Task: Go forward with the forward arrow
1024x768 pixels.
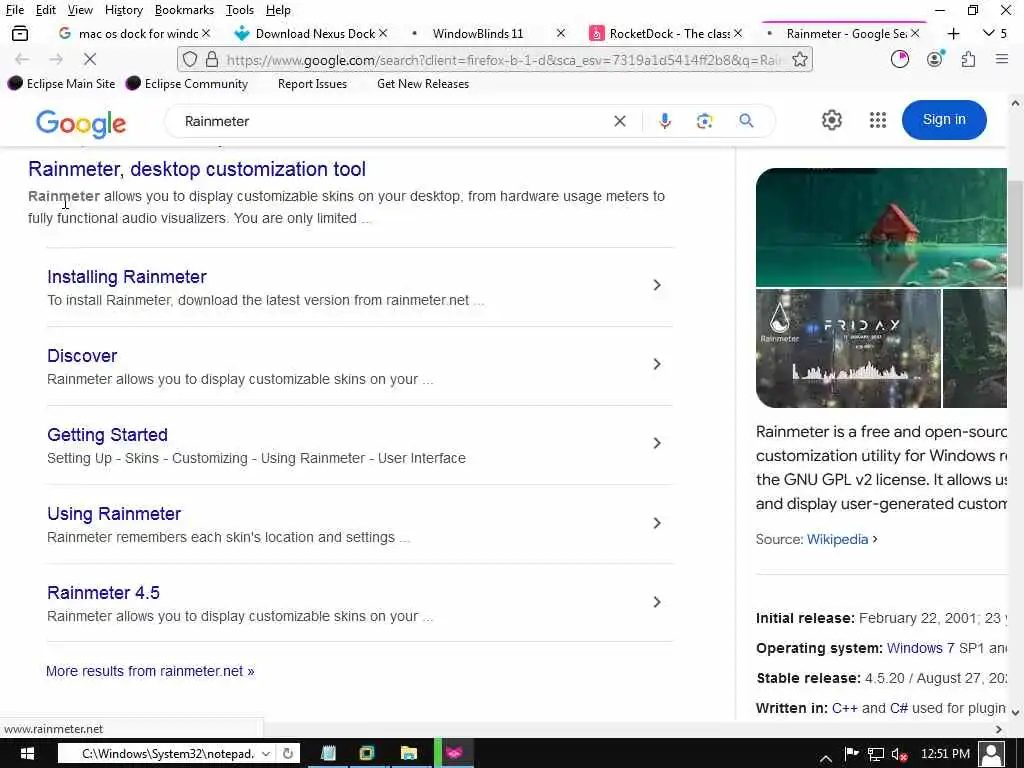Action: pyautogui.click(x=56, y=59)
